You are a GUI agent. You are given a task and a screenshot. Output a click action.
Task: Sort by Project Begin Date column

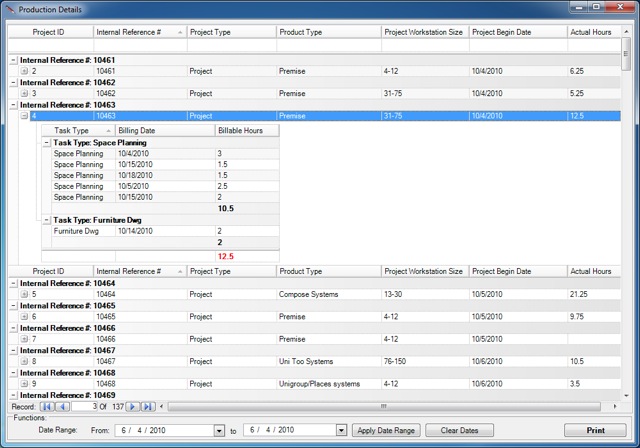(515, 32)
